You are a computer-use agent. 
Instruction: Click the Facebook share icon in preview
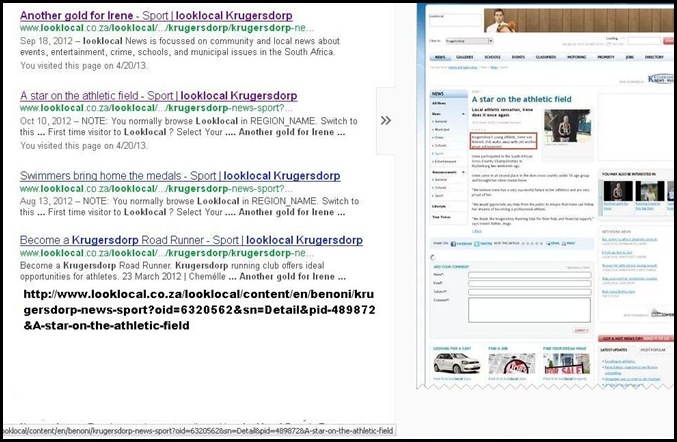click(x=453, y=244)
